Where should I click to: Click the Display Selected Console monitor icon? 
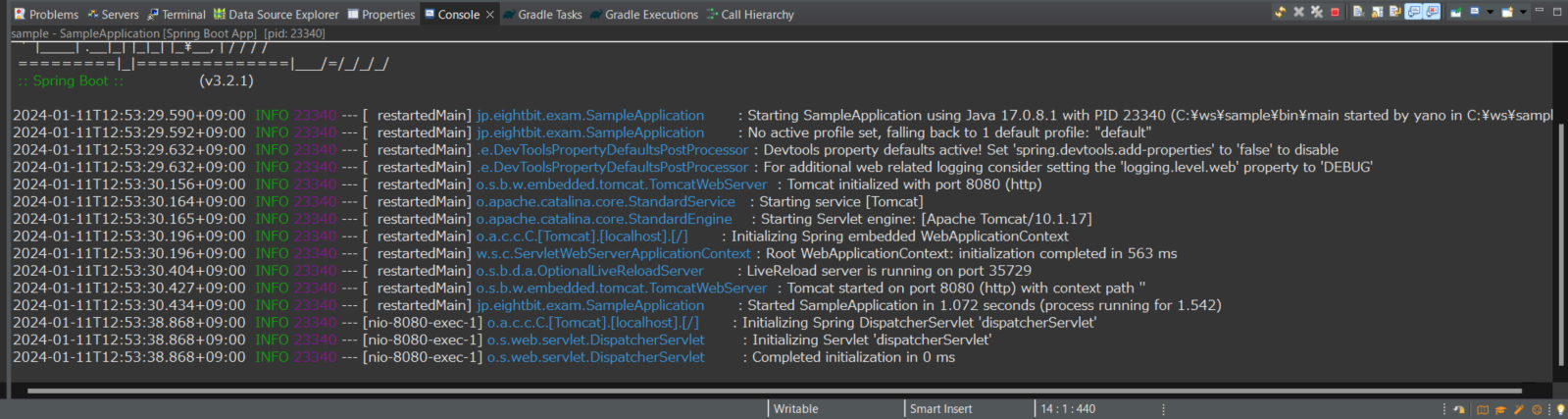(x=1475, y=12)
